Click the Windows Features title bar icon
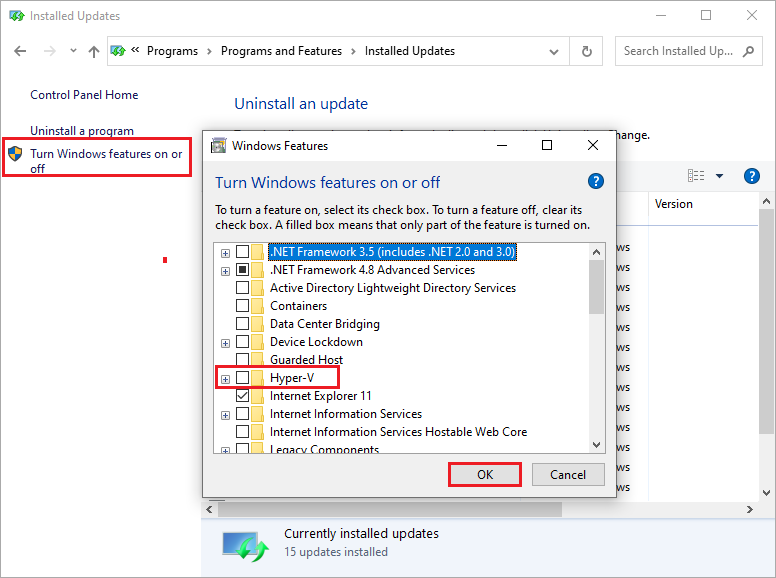Image resolution: width=776 pixels, height=578 pixels. [x=218, y=145]
